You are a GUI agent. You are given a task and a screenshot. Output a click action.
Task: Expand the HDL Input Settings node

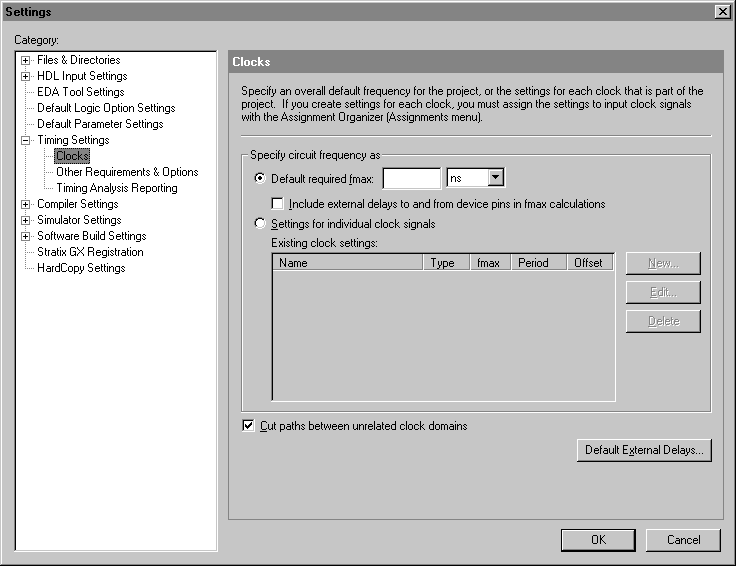pos(25,76)
